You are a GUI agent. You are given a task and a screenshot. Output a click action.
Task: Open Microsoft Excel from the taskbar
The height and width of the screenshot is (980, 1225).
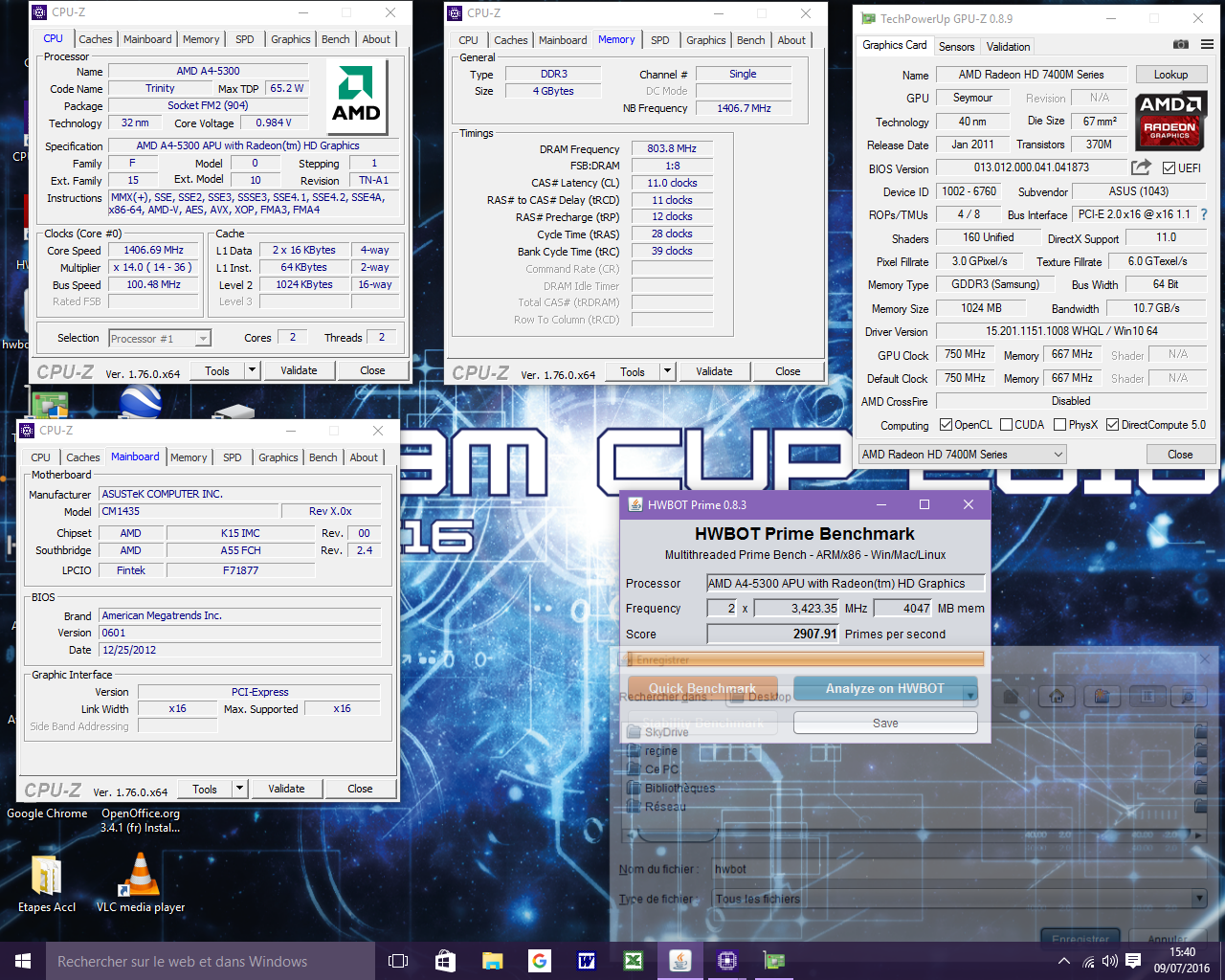pos(633,961)
